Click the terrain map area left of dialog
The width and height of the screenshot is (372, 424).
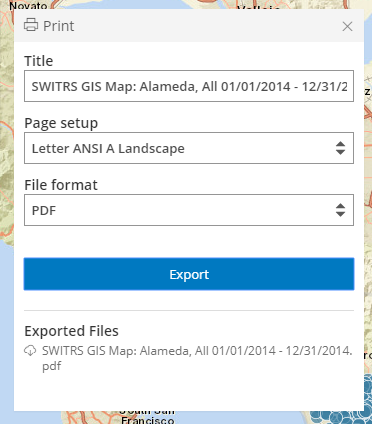click(7, 167)
